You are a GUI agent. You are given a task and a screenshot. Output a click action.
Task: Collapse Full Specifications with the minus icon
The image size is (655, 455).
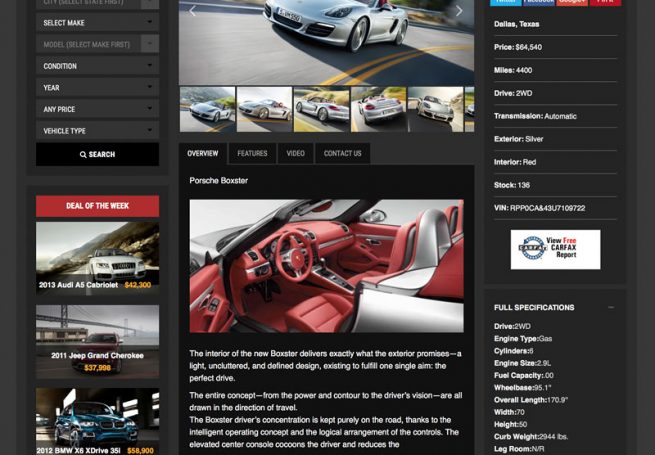click(611, 308)
